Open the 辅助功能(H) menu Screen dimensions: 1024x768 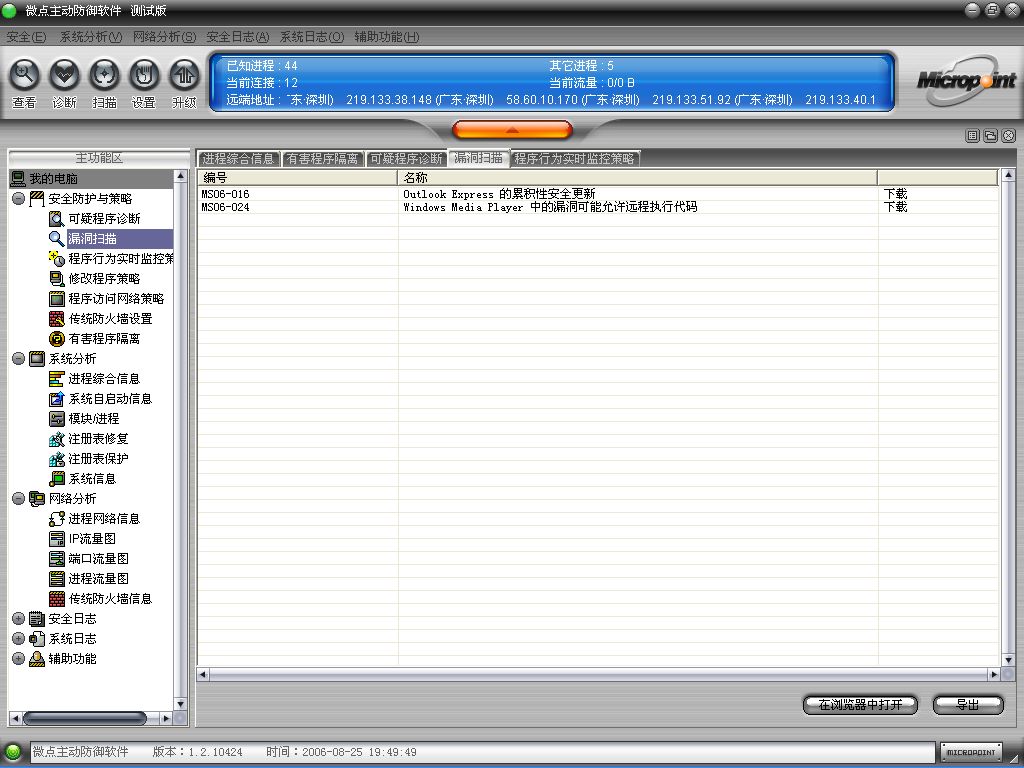point(387,37)
